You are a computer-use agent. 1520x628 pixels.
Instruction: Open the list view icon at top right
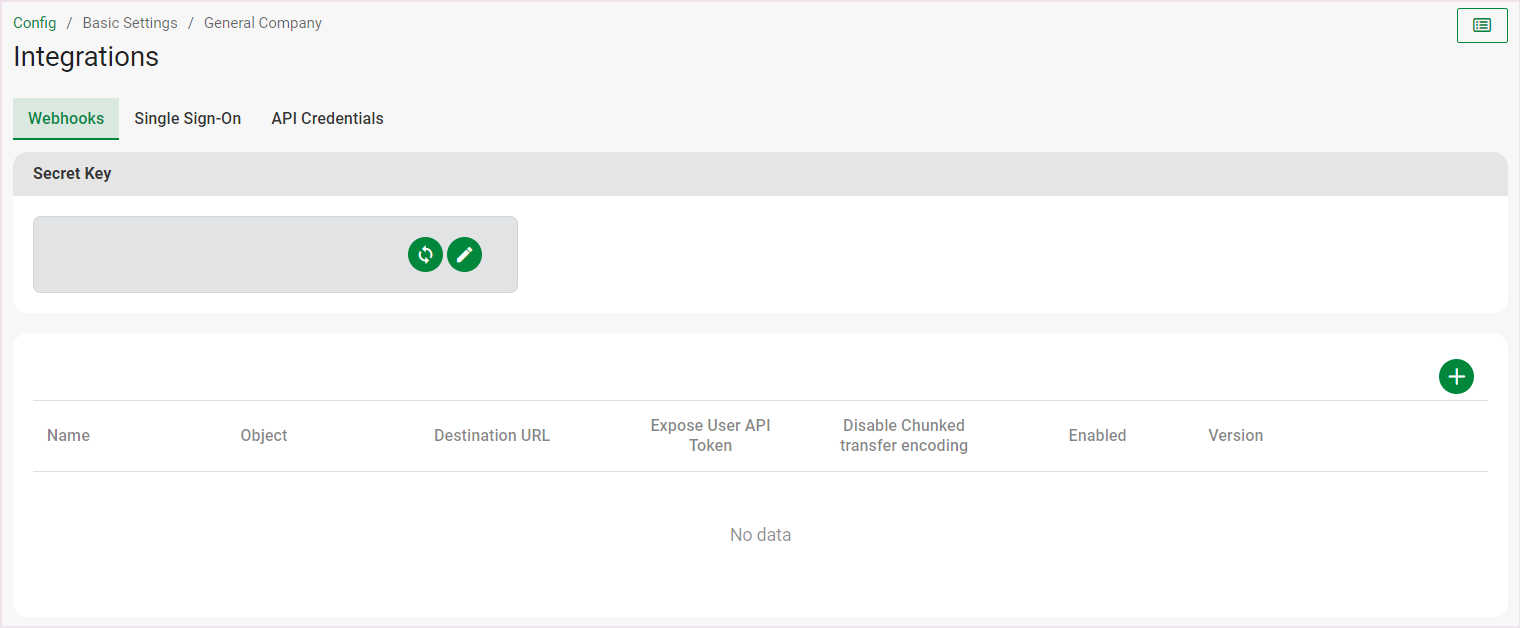[1482, 25]
